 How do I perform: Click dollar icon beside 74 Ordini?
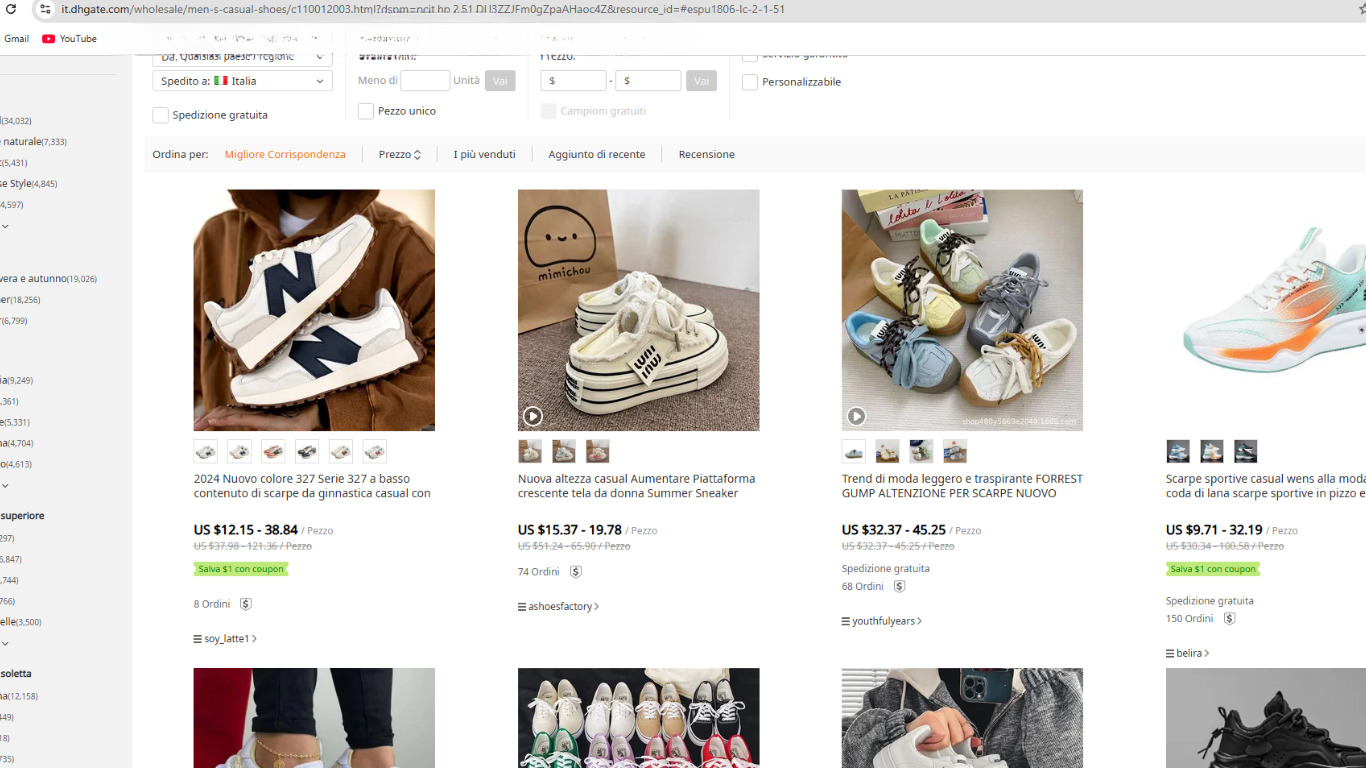coord(576,572)
